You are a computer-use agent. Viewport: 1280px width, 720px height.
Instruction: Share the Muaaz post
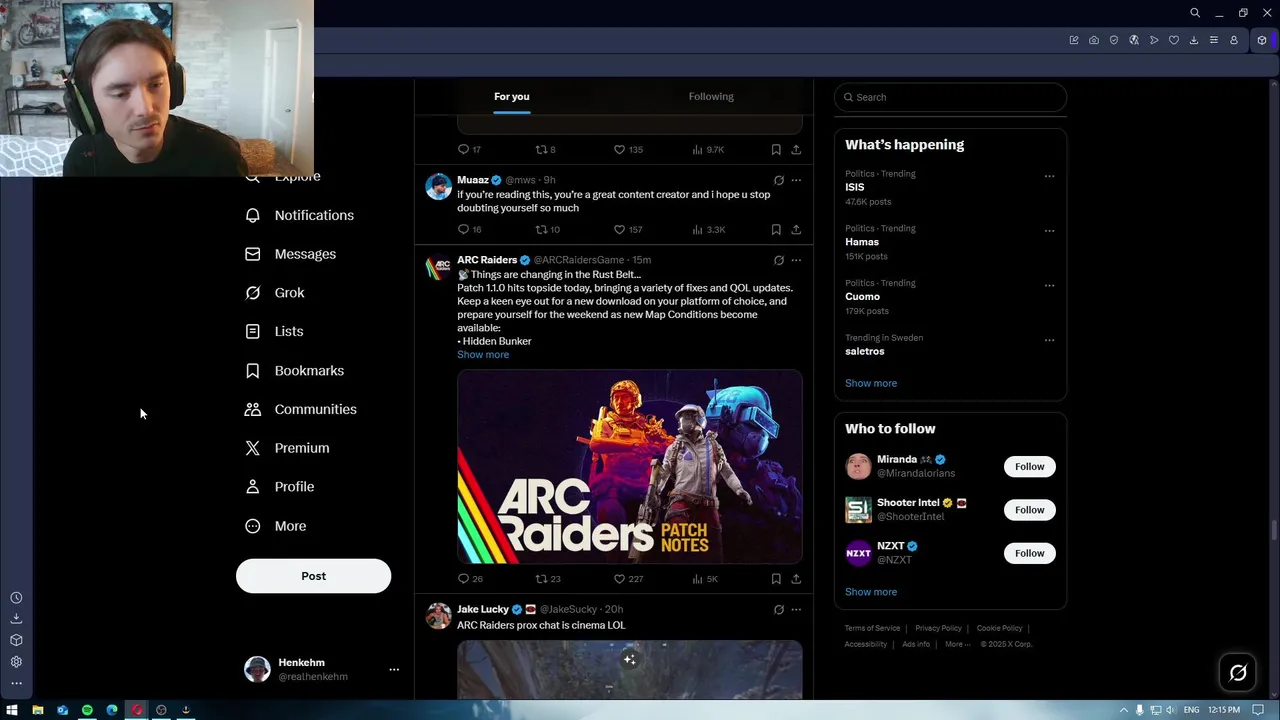796,230
